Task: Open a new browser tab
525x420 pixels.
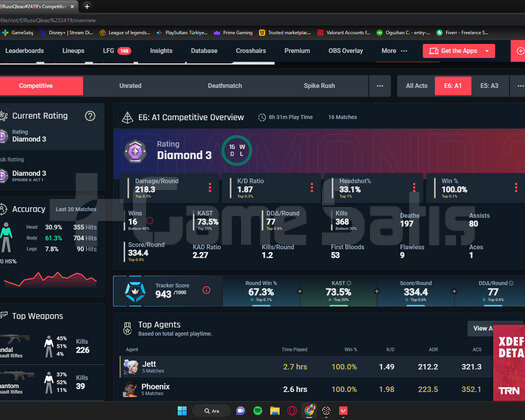Action: pos(87,6)
